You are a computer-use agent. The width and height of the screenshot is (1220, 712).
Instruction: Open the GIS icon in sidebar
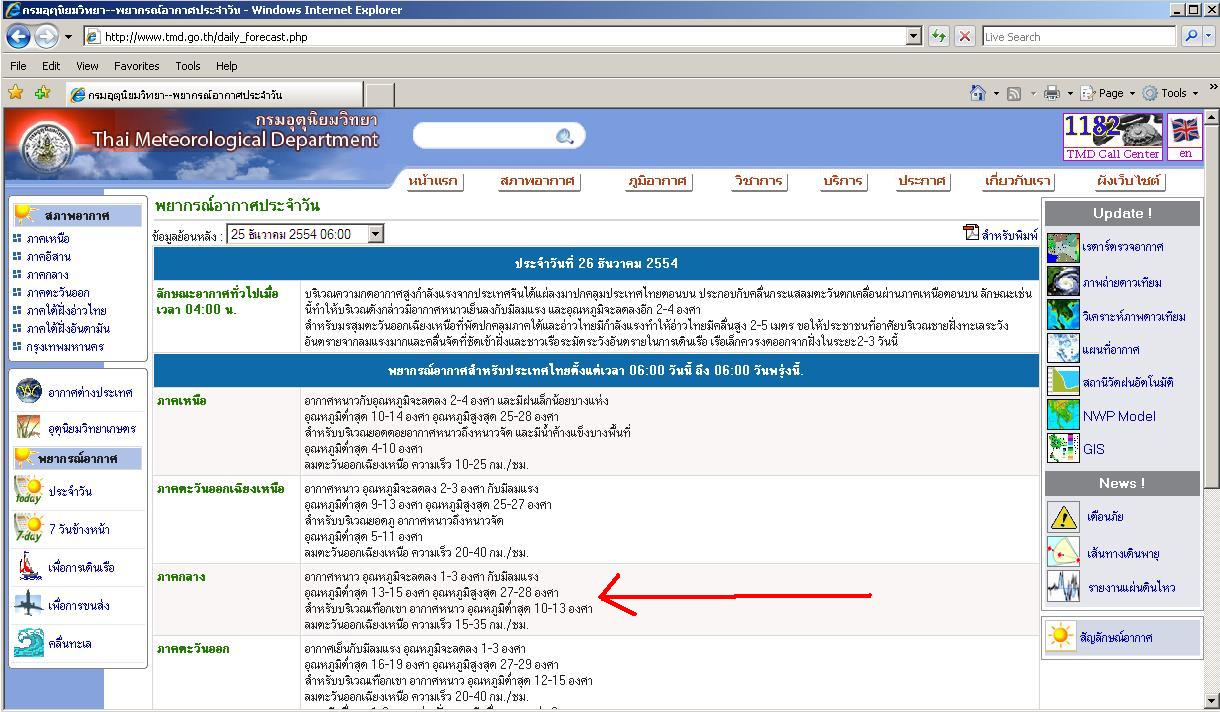coord(1063,448)
